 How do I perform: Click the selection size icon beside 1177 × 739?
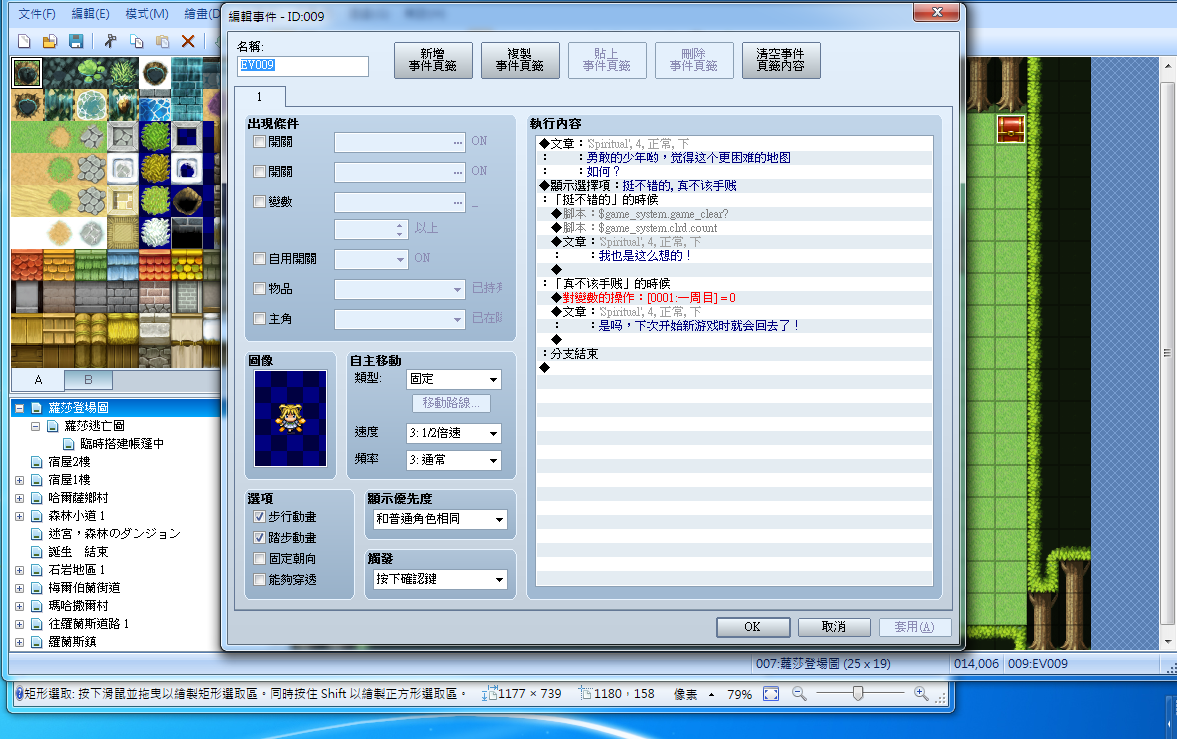coord(489,693)
